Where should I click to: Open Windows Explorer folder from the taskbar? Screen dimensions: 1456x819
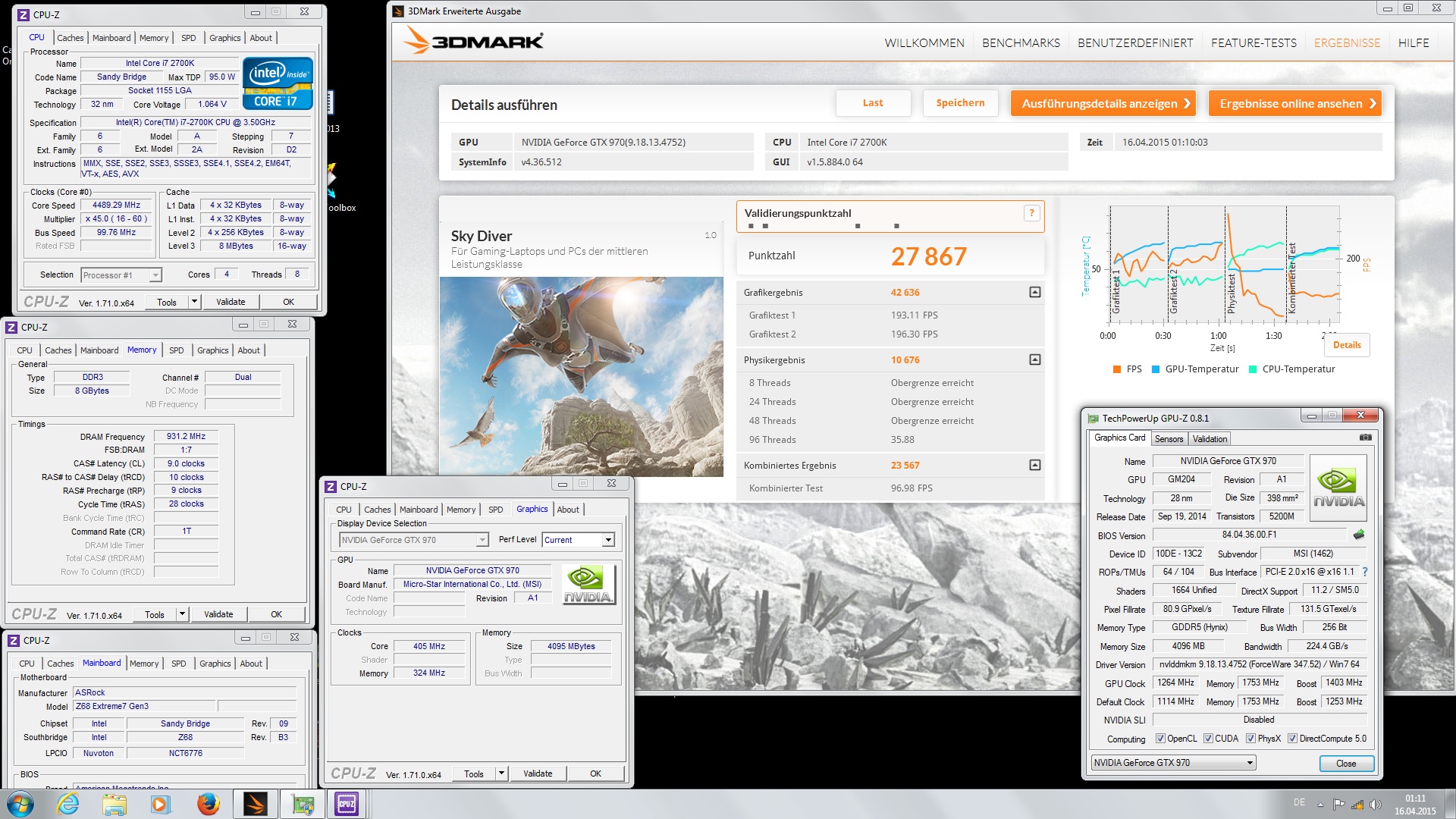[115, 804]
